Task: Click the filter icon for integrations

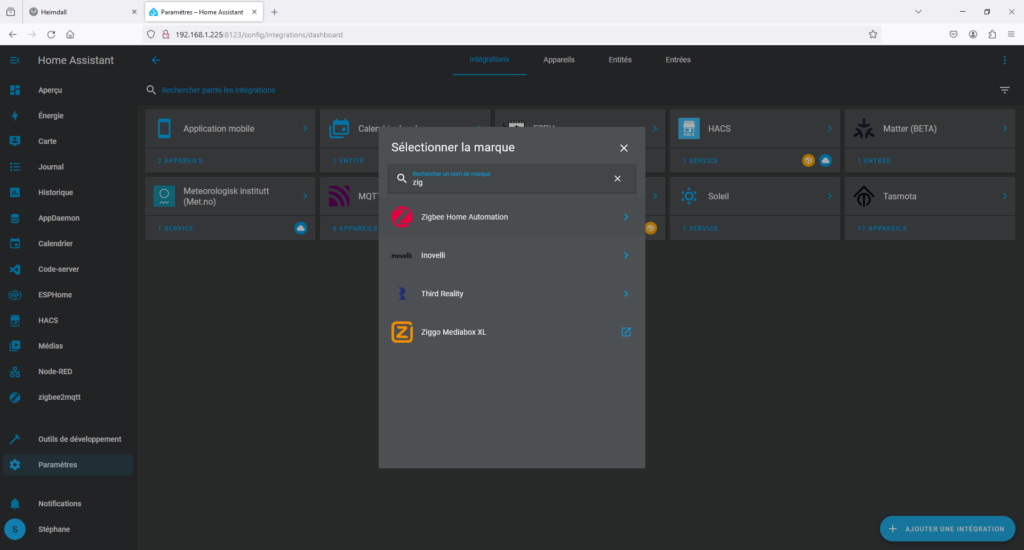Action: 1005,90
